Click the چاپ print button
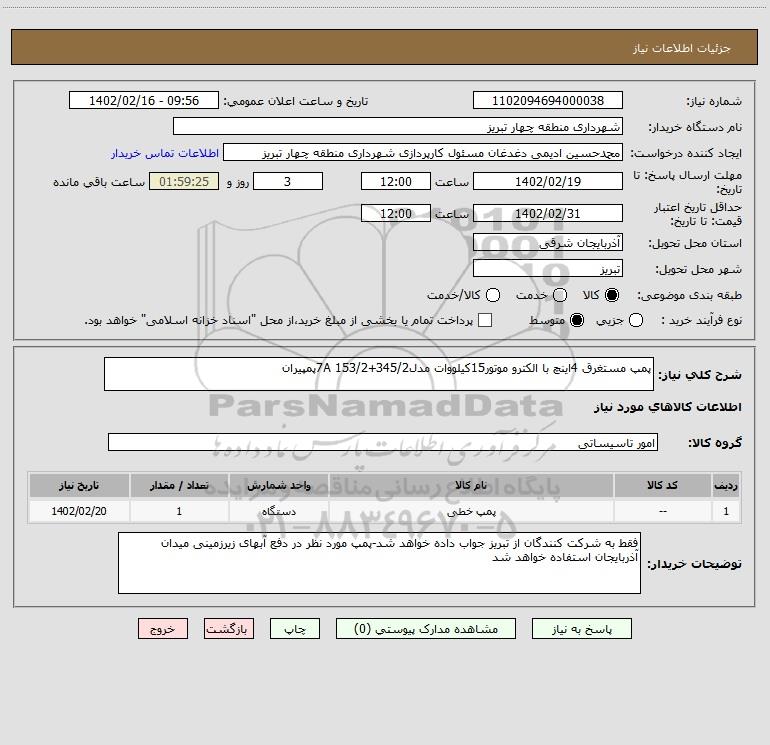770x745 pixels. pyautogui.click(x=295, y=629)
